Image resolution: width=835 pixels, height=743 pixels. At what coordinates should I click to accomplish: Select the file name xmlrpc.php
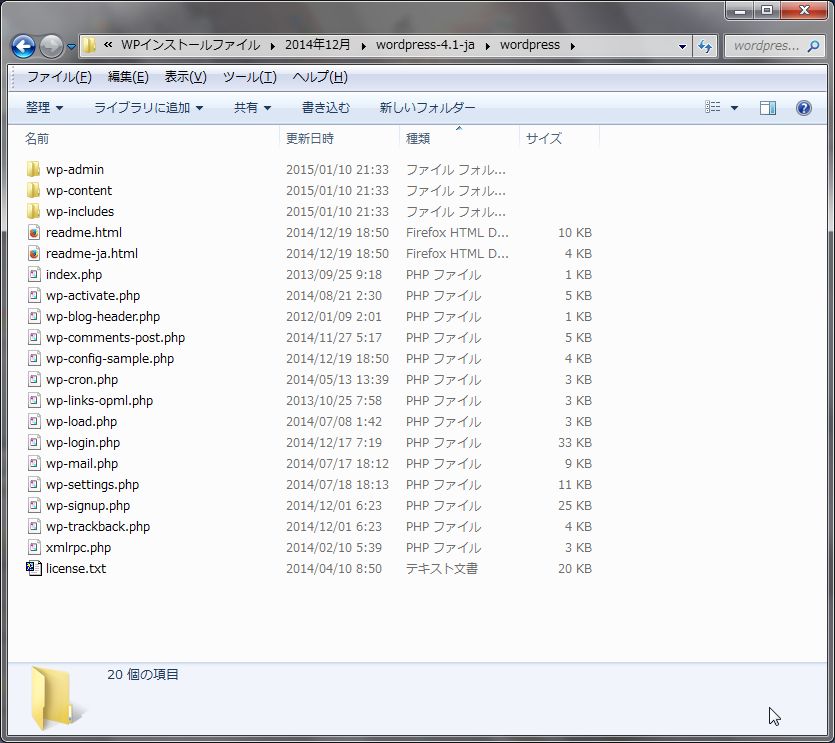[x=78, y=548]
